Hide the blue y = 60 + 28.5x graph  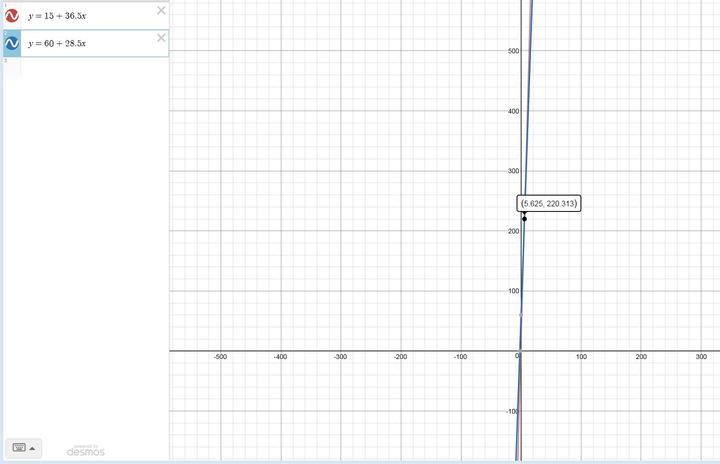[12, 44]
